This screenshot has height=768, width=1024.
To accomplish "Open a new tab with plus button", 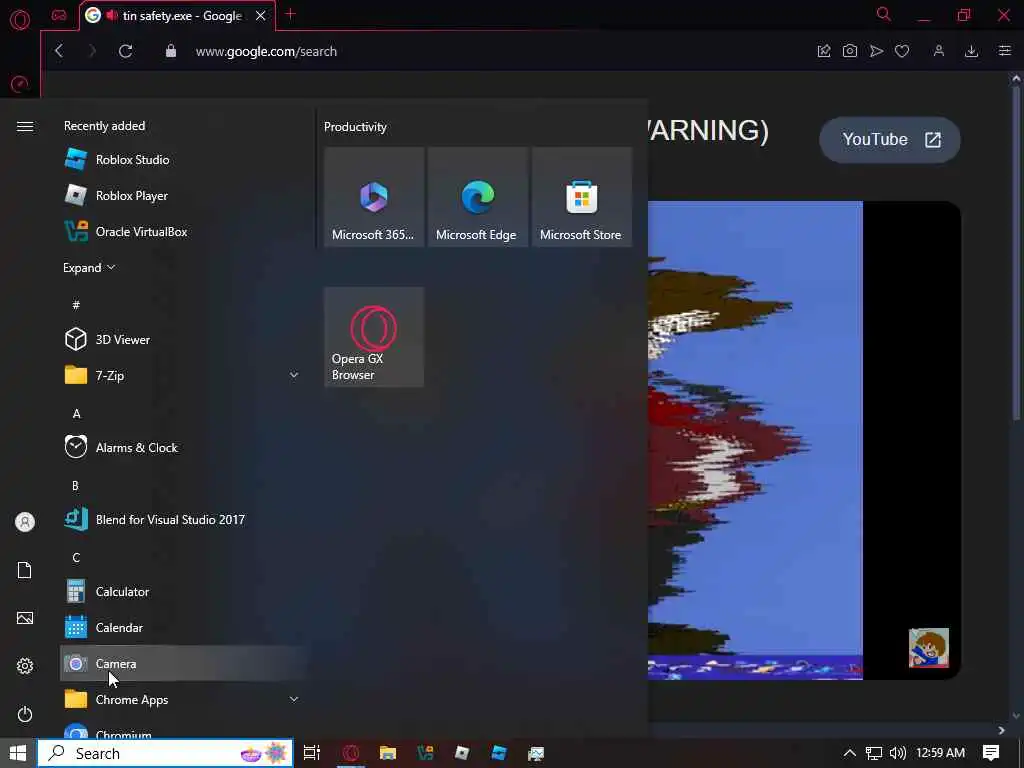I will (x=291, y=14).
